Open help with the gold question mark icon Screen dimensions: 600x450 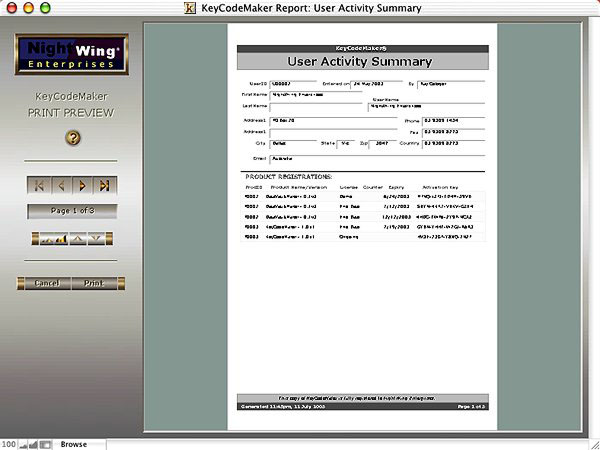coord(73,137)
